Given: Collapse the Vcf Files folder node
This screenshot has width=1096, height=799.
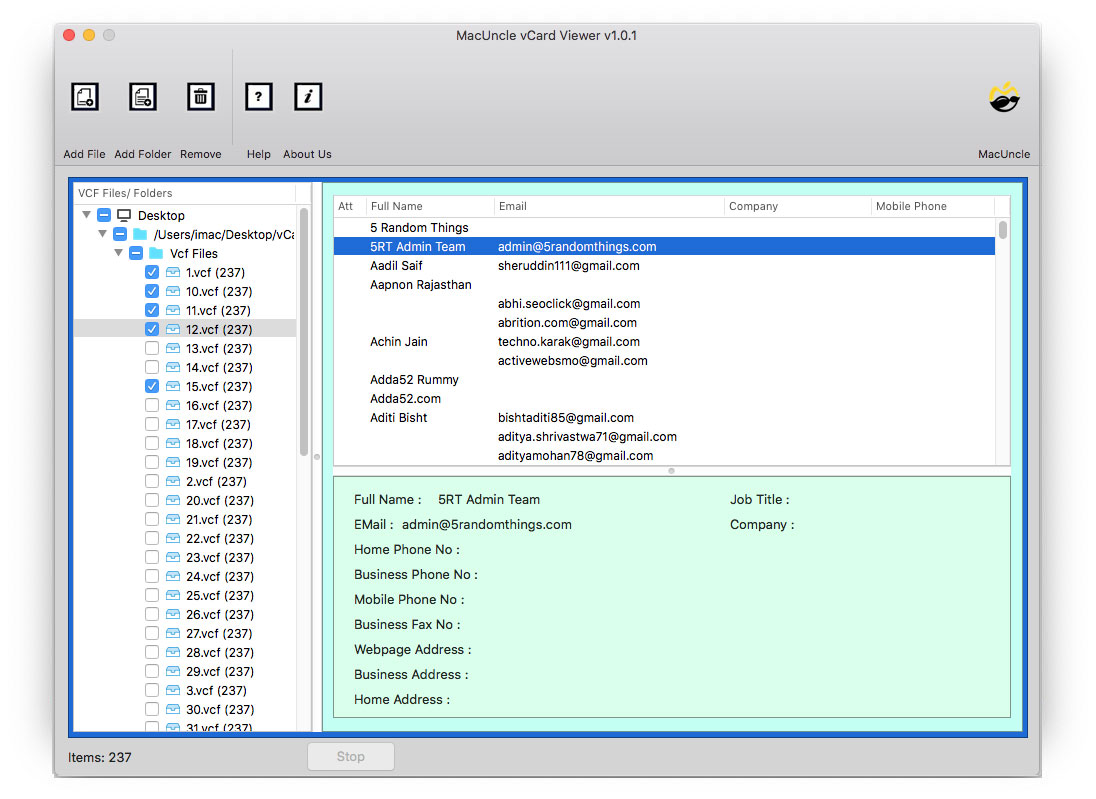Looking at the screenshot, I should point(118,252).
